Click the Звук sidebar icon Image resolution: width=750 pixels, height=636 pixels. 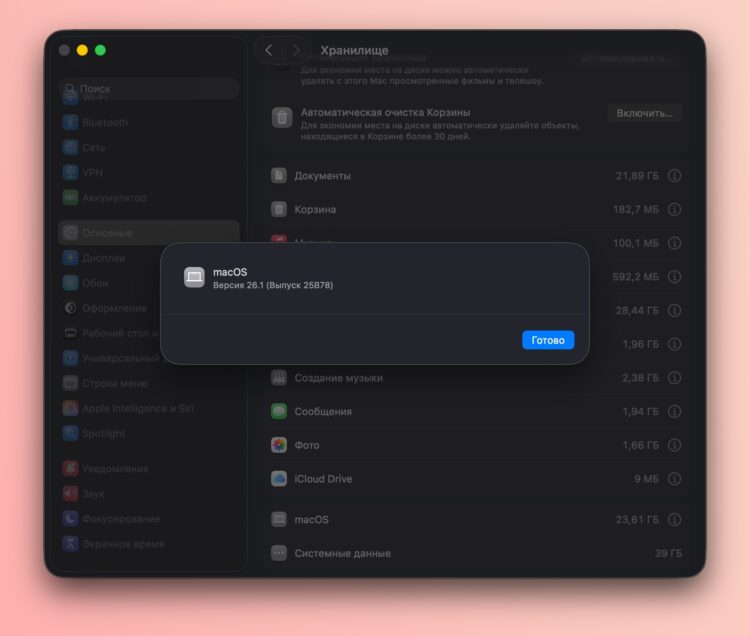click(x=70, y=493)
